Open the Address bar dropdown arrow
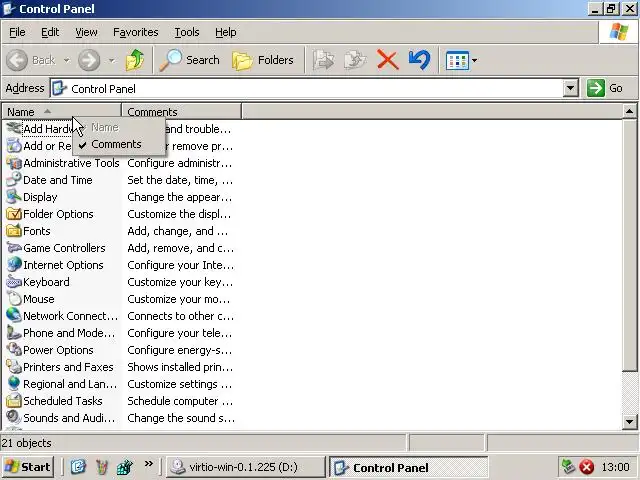 [x=571, y=88]
